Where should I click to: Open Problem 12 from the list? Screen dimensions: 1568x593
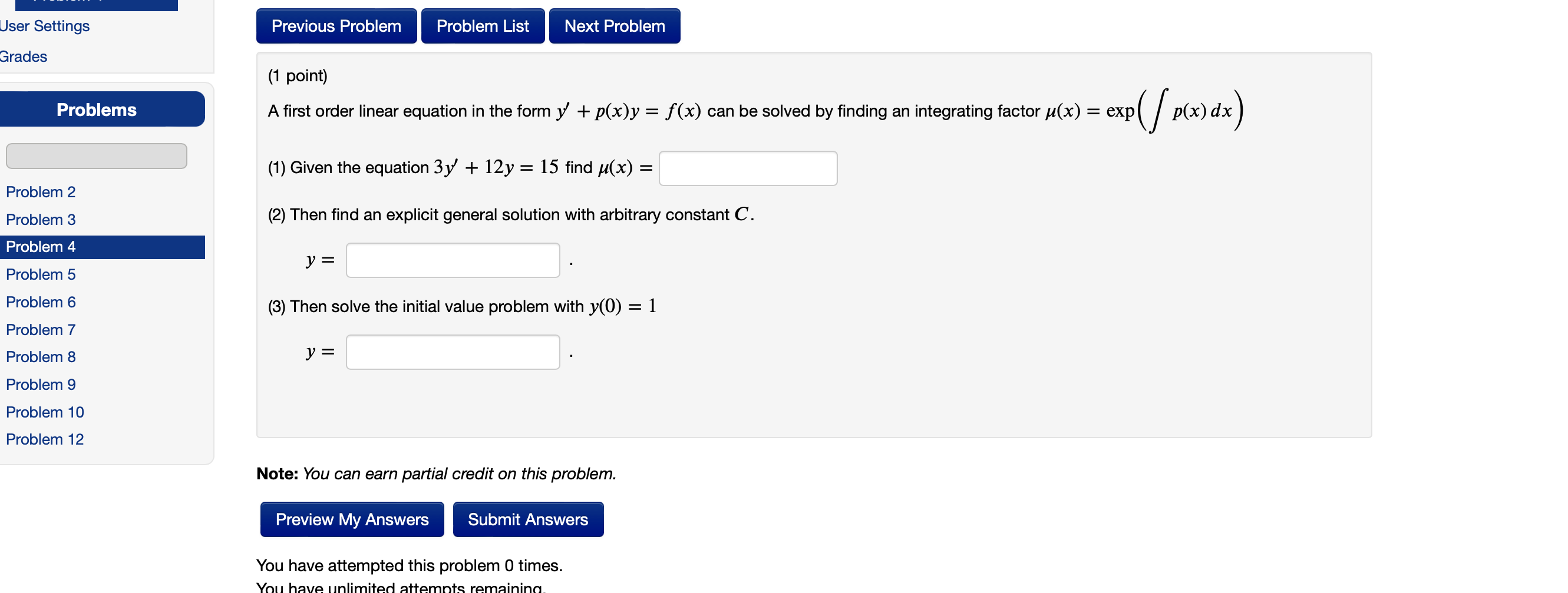(x=45, y=439)
